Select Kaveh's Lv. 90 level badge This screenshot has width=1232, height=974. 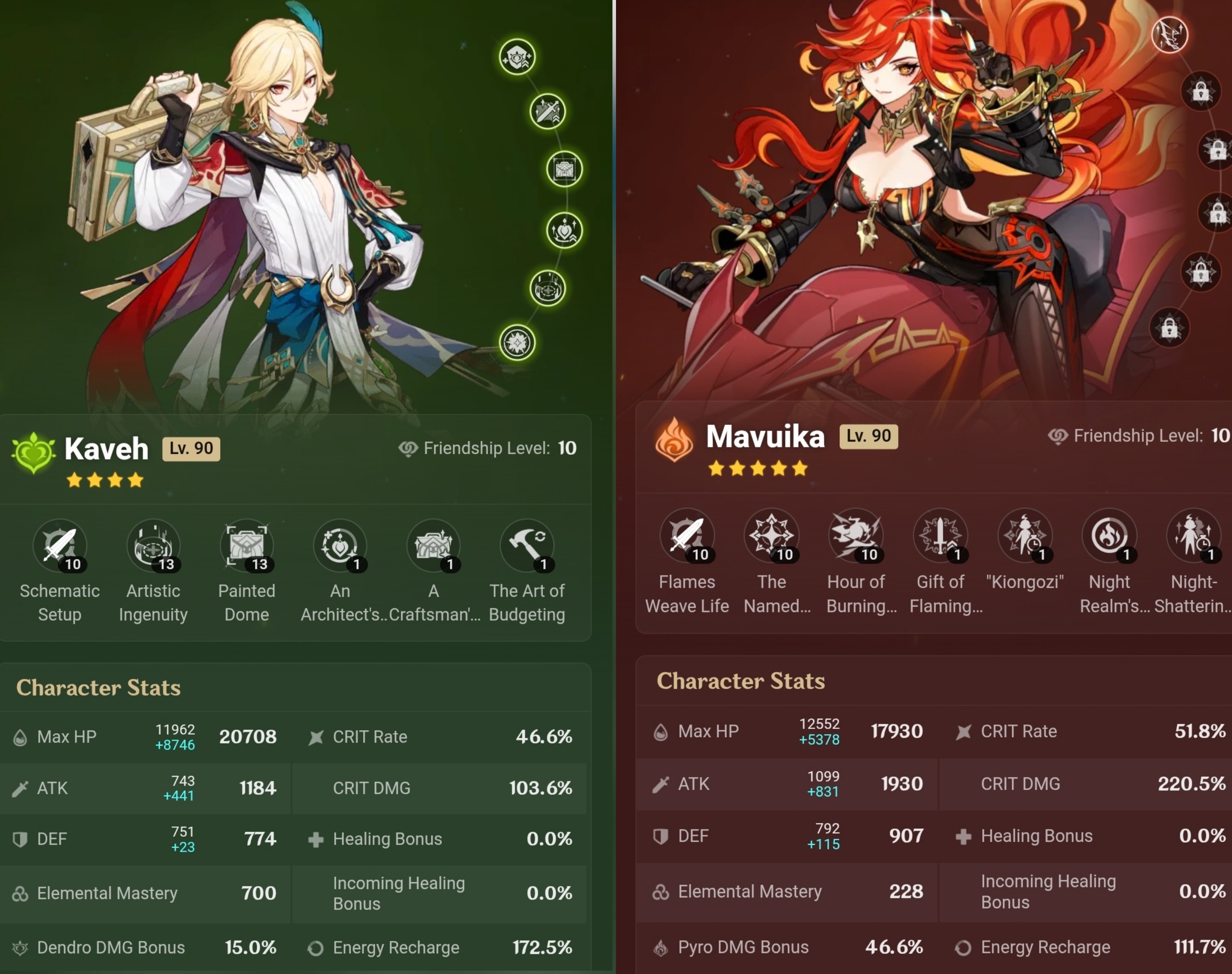click(191, 449)
